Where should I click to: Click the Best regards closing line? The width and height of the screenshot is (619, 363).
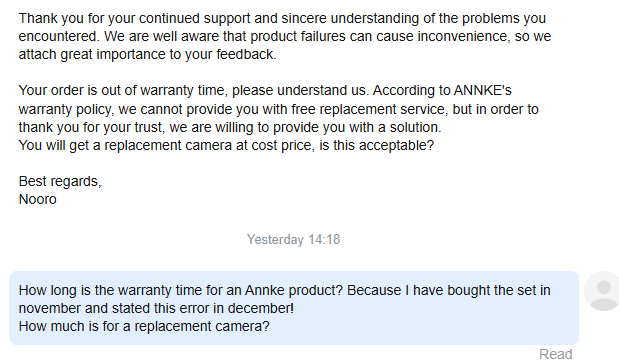coord(60,181)
